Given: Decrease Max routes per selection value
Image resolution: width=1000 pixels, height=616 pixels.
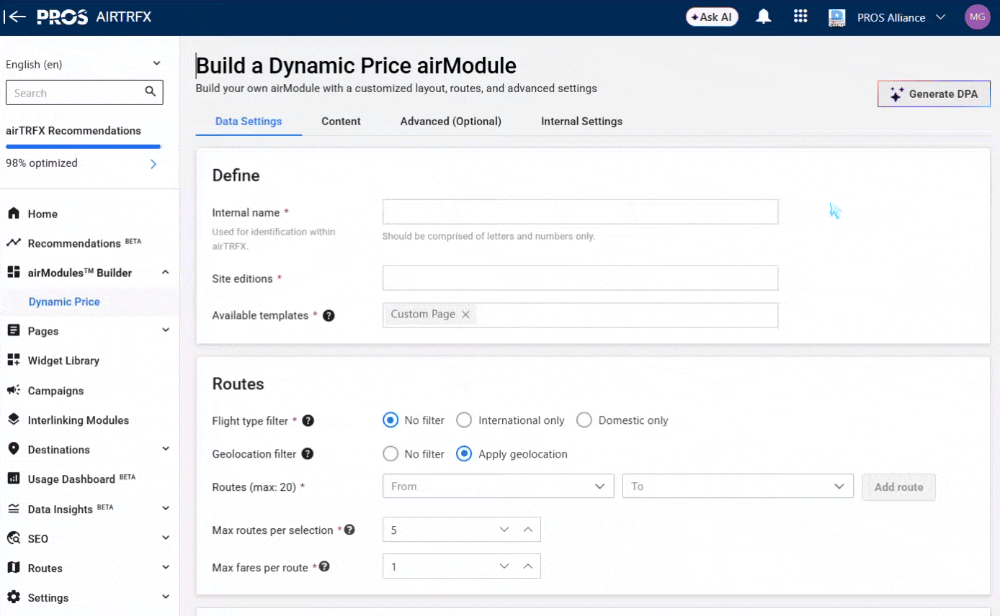Looking at the screenshot, I should [504, 530].
